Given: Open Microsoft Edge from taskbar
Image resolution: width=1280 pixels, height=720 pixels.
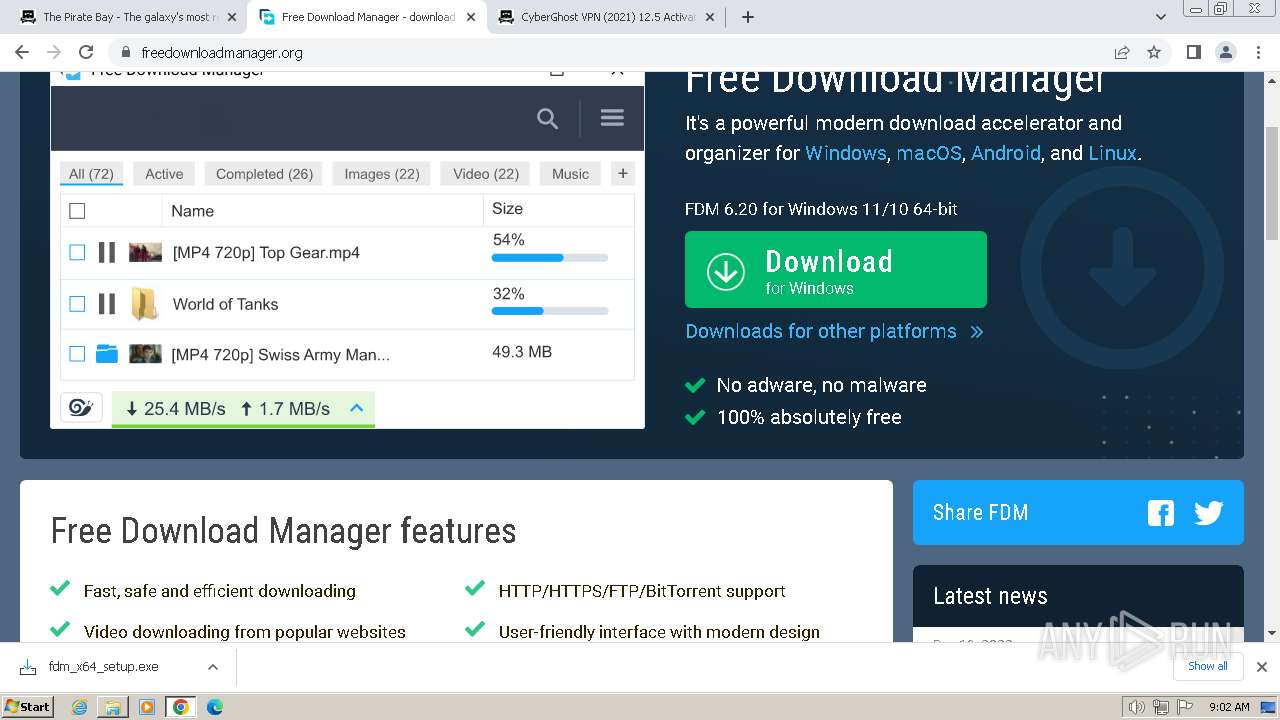Looking at the screenshot, I should [x=215, y=707].
